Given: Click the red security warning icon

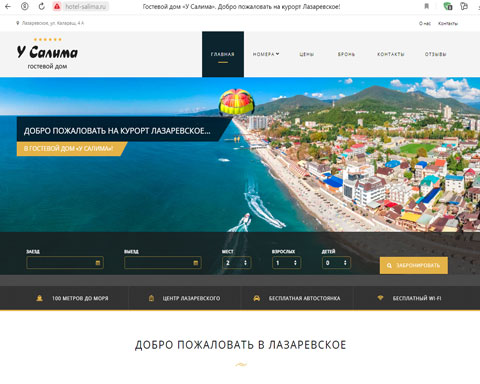Looking at the screenshot, I should click(57, 6).
